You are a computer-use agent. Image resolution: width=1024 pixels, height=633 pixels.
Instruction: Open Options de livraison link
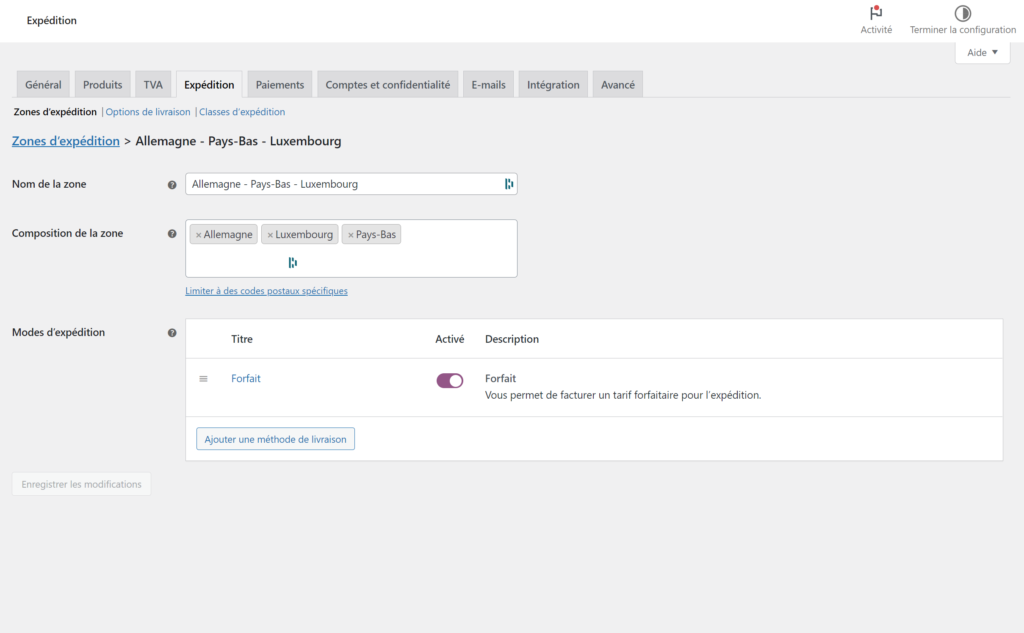(x=148, y=112)
